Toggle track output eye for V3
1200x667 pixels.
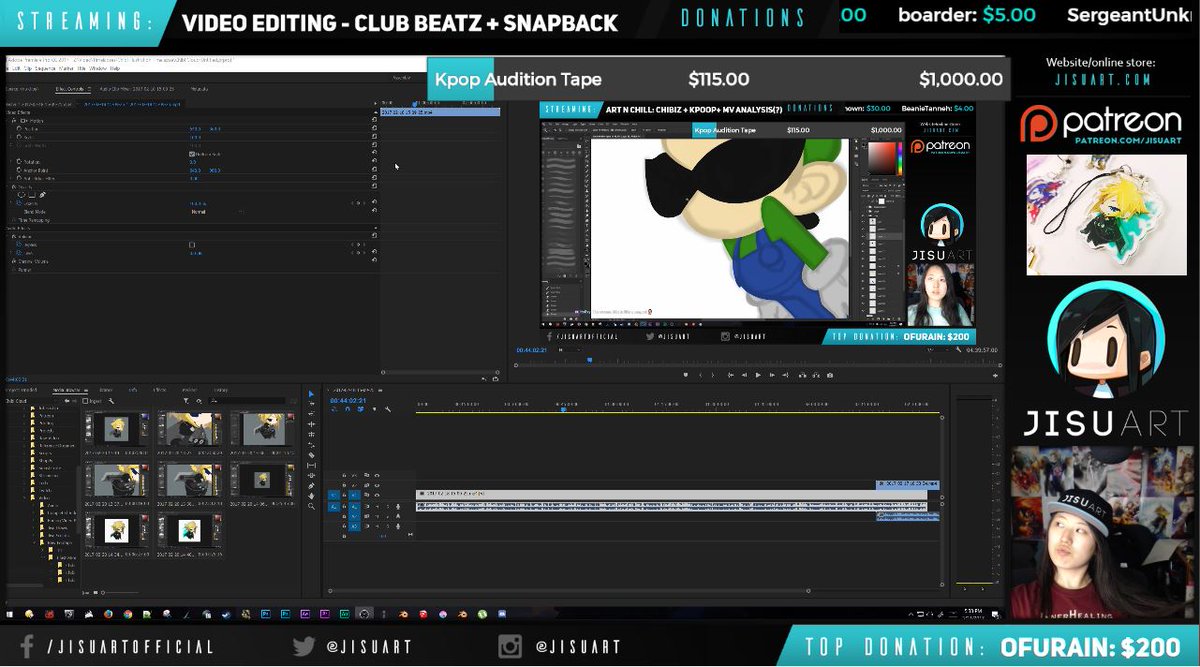377,475
